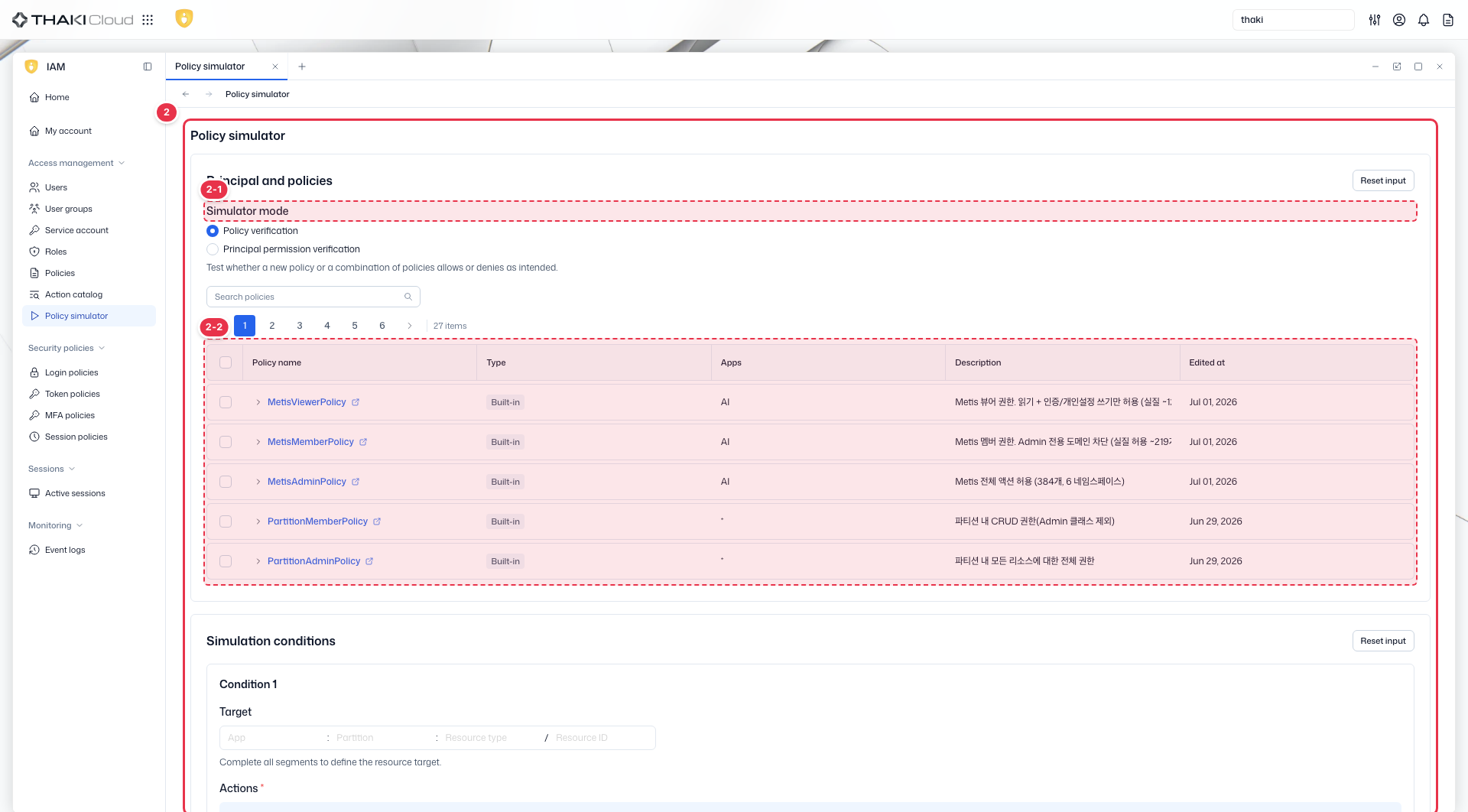
Task: Go to page 3 of policies
Action: coord(300,326)
